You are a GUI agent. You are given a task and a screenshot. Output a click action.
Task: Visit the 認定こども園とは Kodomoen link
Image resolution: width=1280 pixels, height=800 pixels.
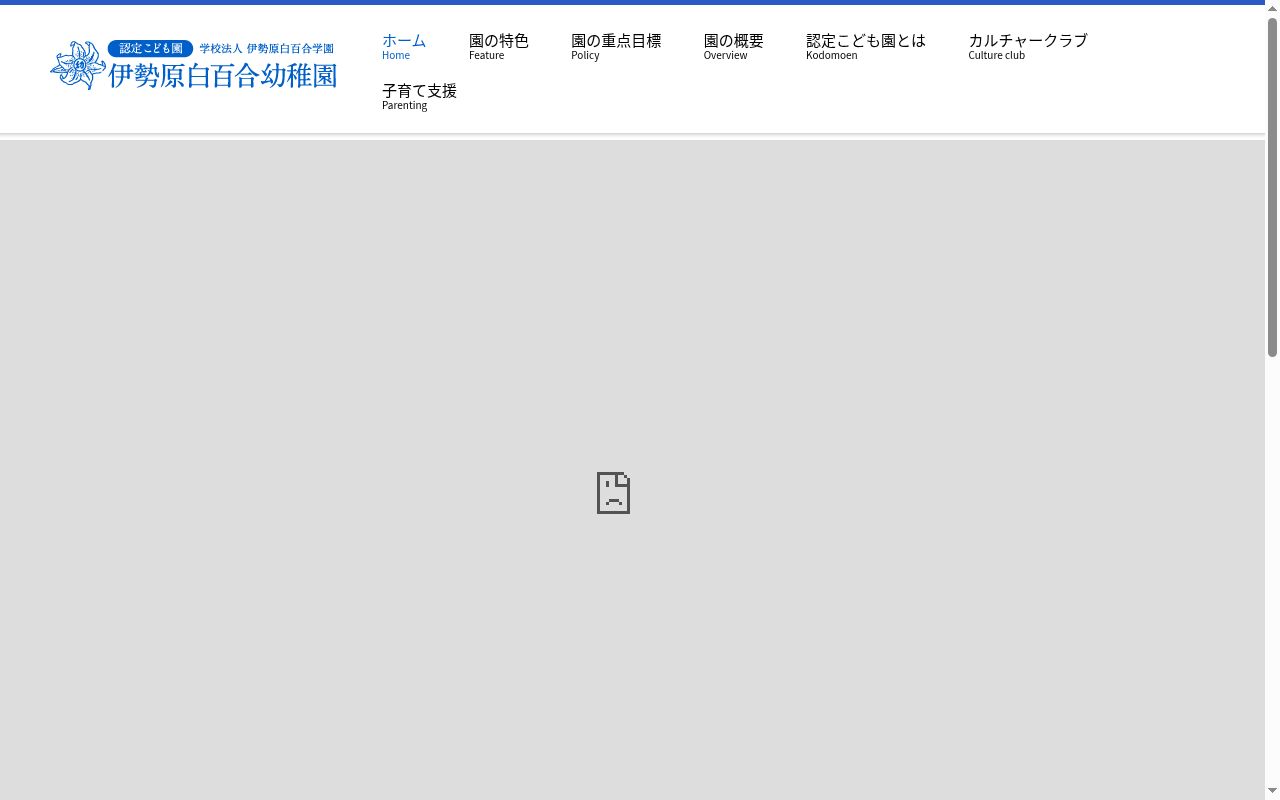866,46
